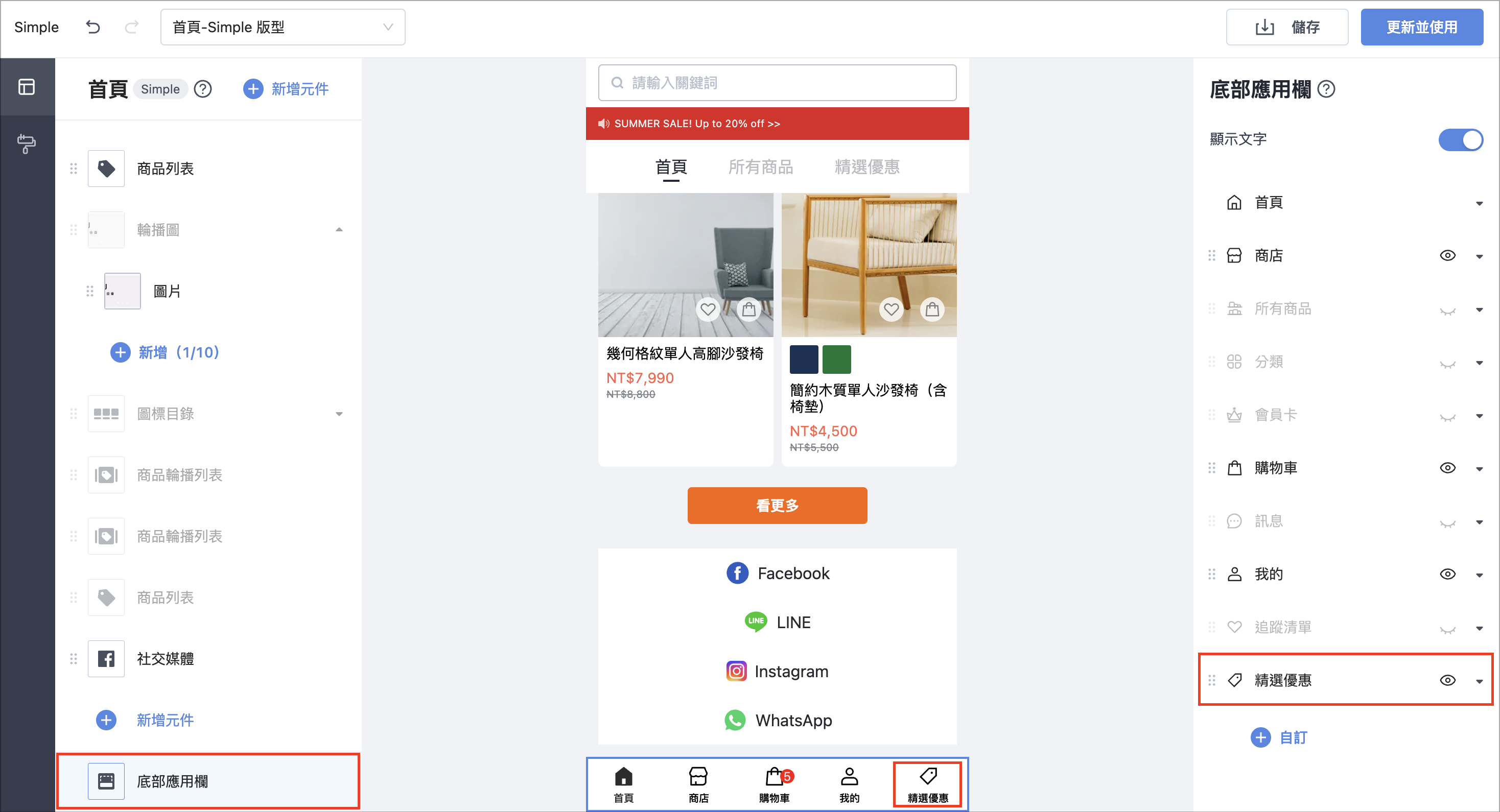The width and height of the screenshot is (1500, 812).
Task: Hide 商店 using its eye icon
Action: pyautogui.click(x=1447, y=255)
